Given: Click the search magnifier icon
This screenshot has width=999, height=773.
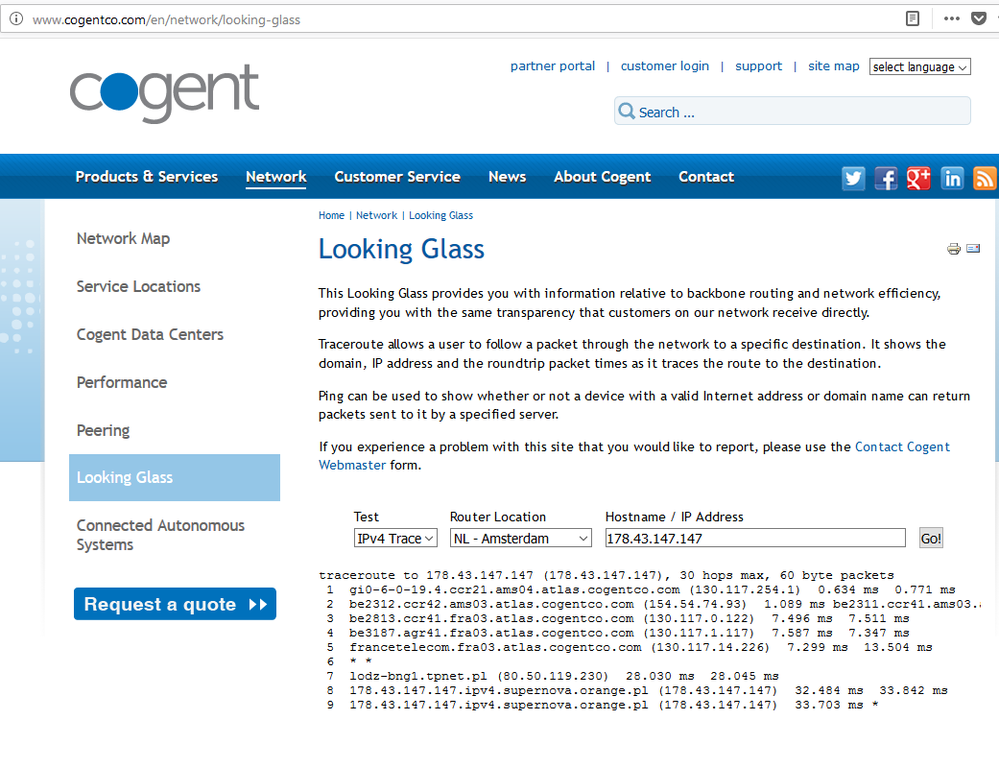Looking at the screenshot, I should 627,112.
